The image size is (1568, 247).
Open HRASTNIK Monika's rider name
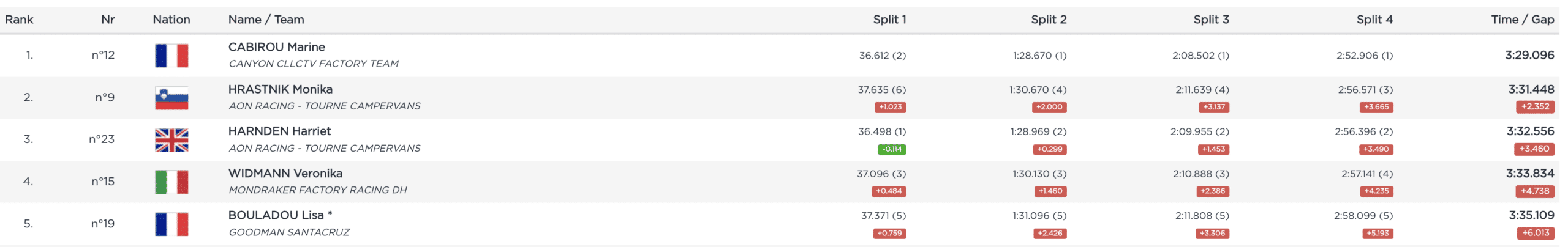click(x=281, y=89)
